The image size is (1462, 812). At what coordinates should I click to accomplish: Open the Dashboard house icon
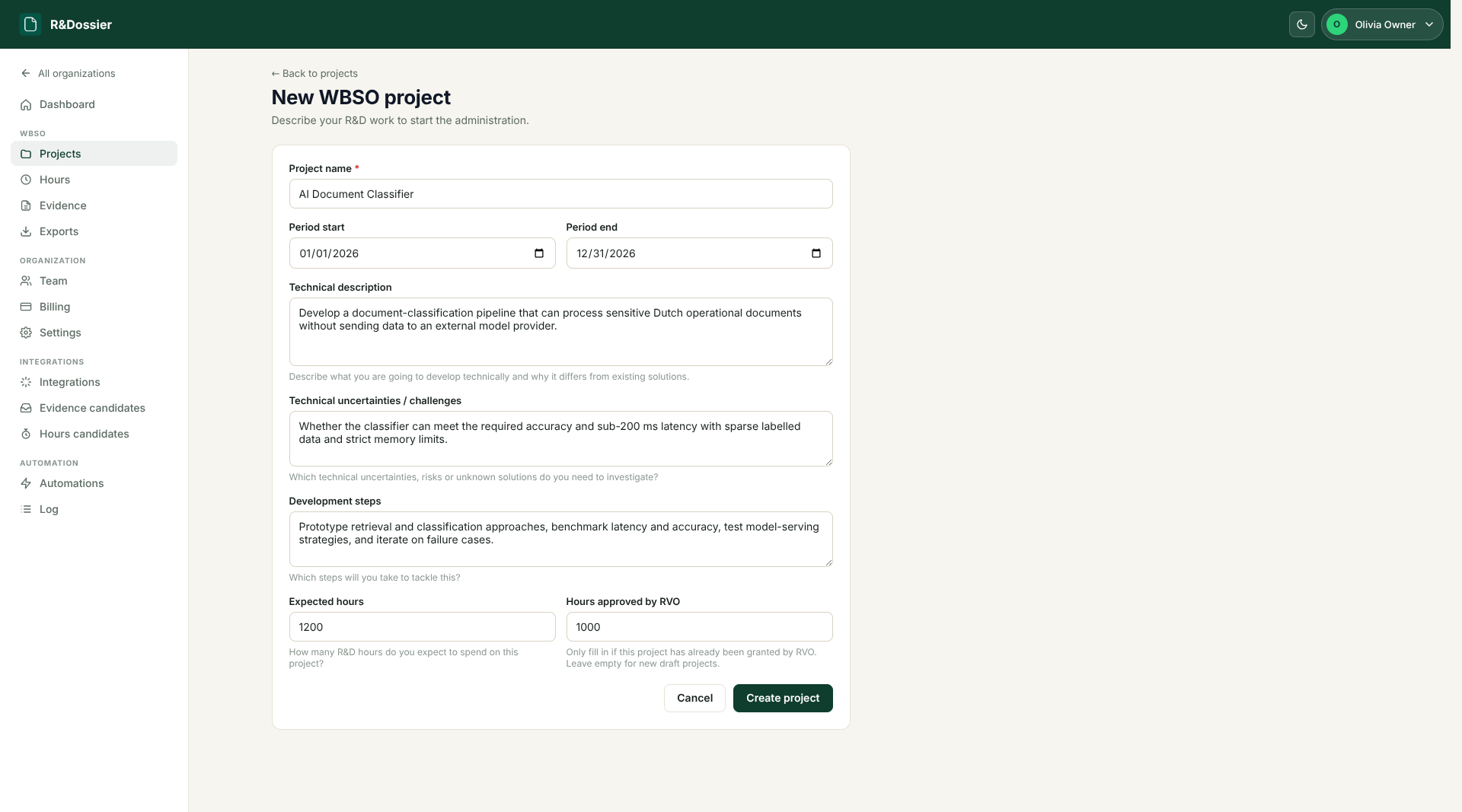click(26, 104)
